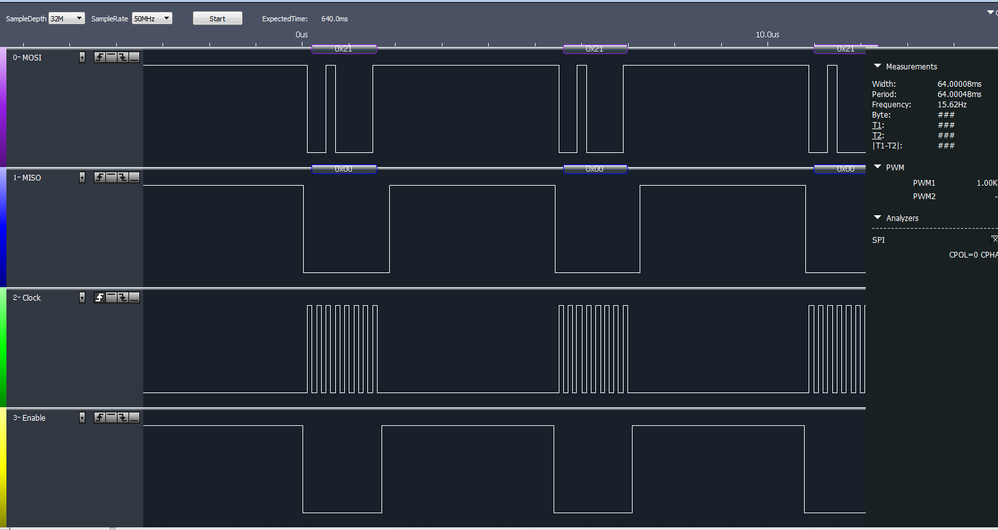Select the first 0x00 MISO decoded byte
Screen dimensions: 998x530
point(344,169)
